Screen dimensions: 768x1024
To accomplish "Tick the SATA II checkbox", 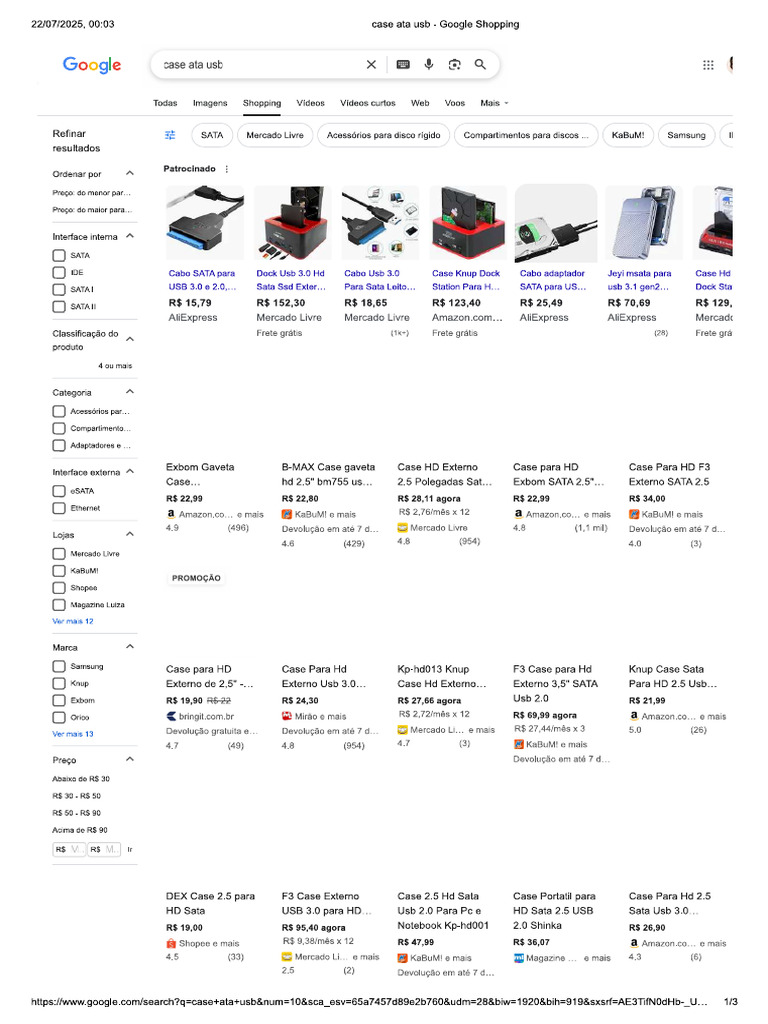I will coord(59,306).
